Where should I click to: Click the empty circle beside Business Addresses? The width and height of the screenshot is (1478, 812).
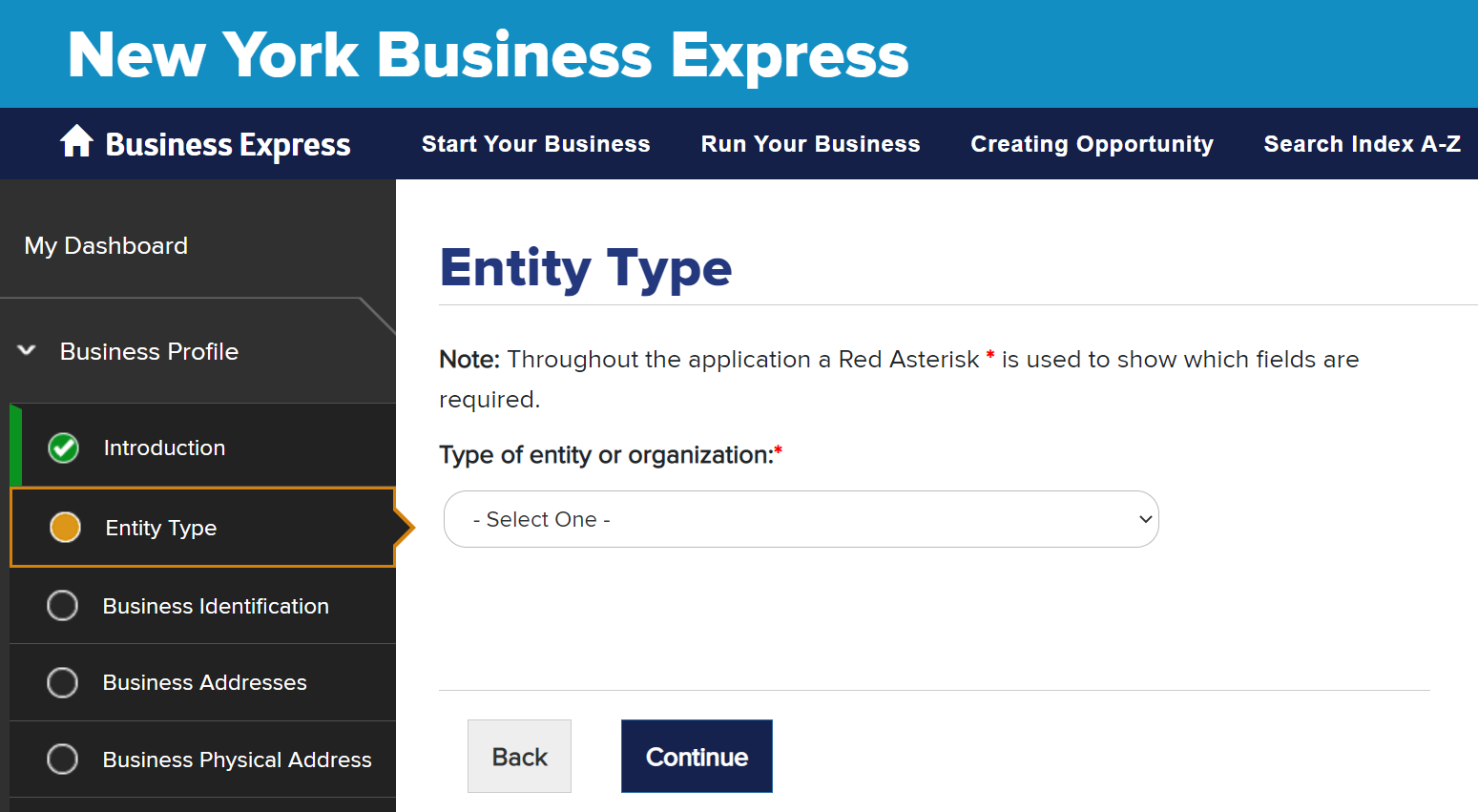pyautogui.click(x=63, y=682)
